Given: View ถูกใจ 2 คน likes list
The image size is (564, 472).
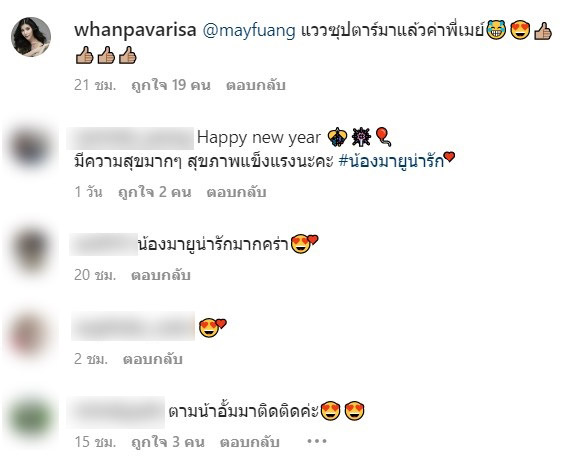Looking at the screenshot, I should point(155,192).
